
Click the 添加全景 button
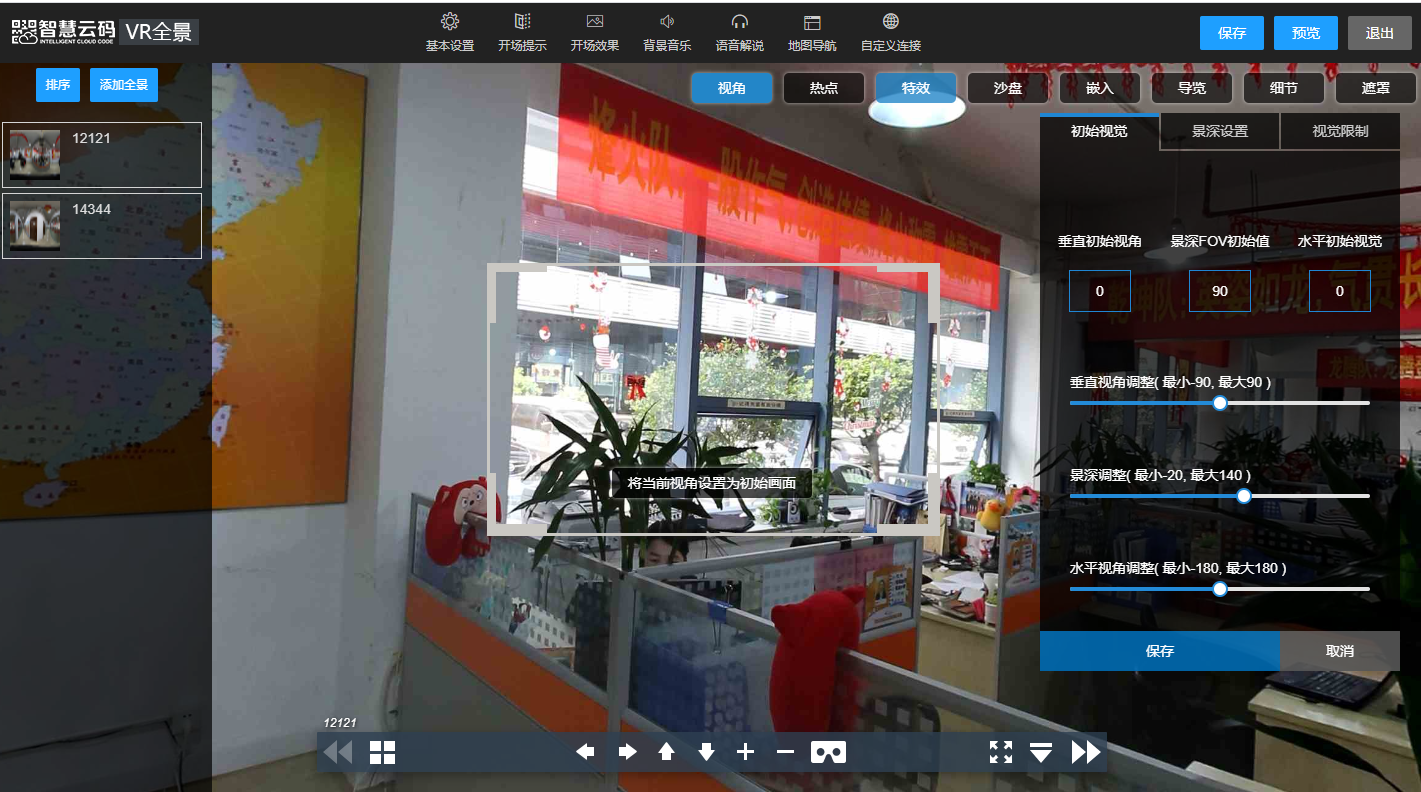pyautogui.click(x=124, y=85)
